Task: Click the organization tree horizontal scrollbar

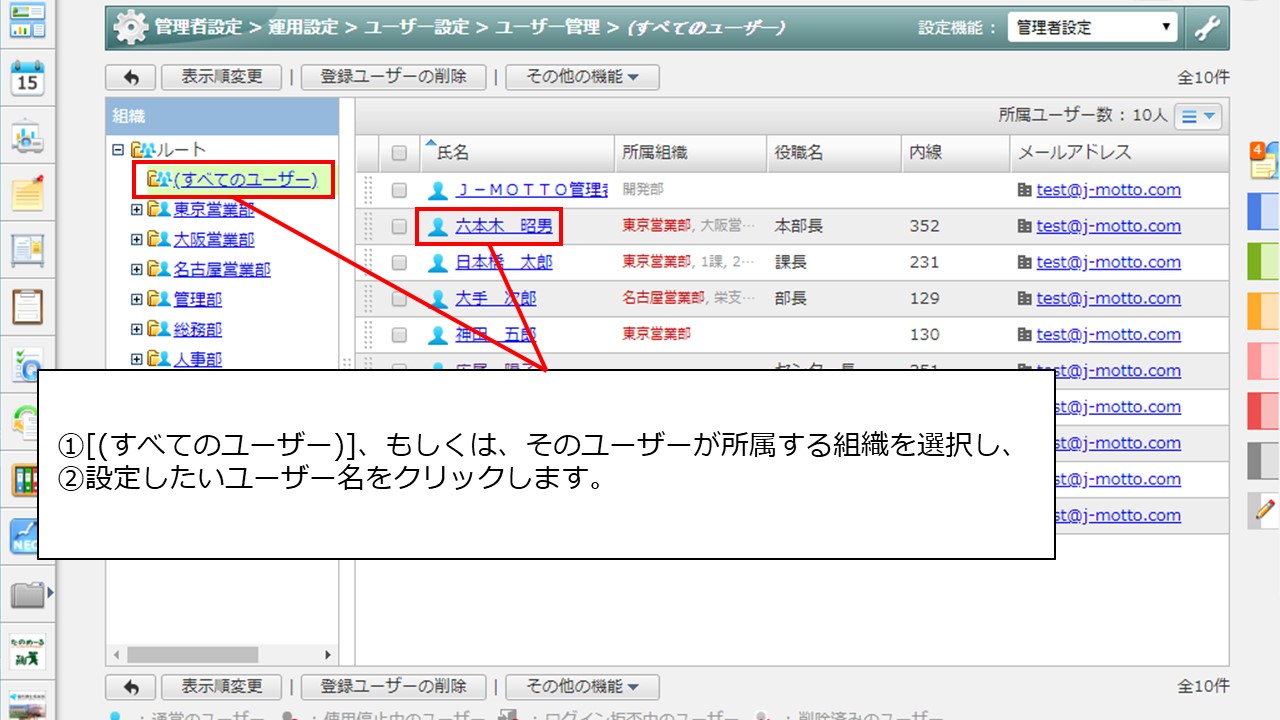Action: pos(192,654)
